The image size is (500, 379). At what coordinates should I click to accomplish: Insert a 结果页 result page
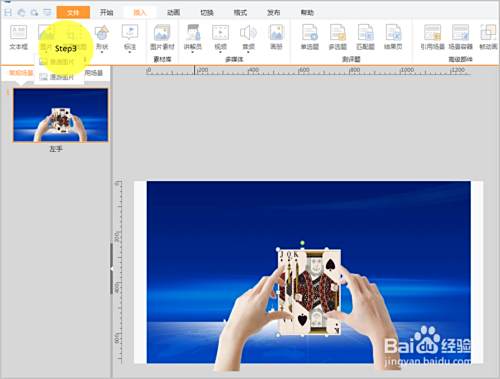(393, 37)
